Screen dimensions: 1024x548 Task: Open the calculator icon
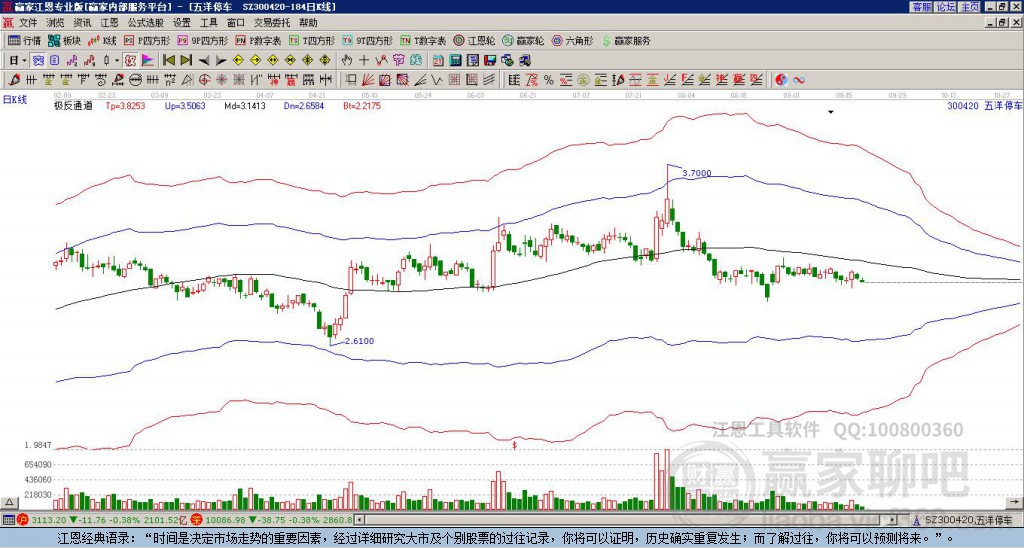(x=455, y=61)
